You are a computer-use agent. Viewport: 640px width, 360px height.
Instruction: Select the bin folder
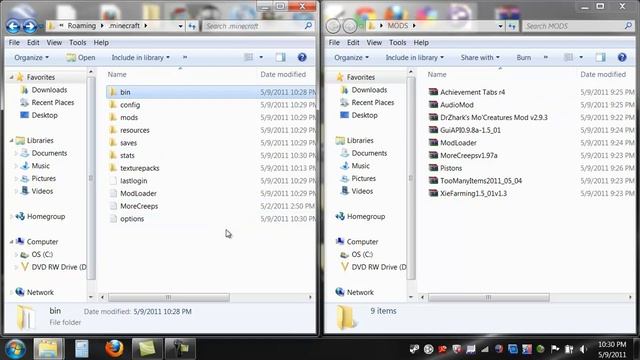[x=210, y=92]
